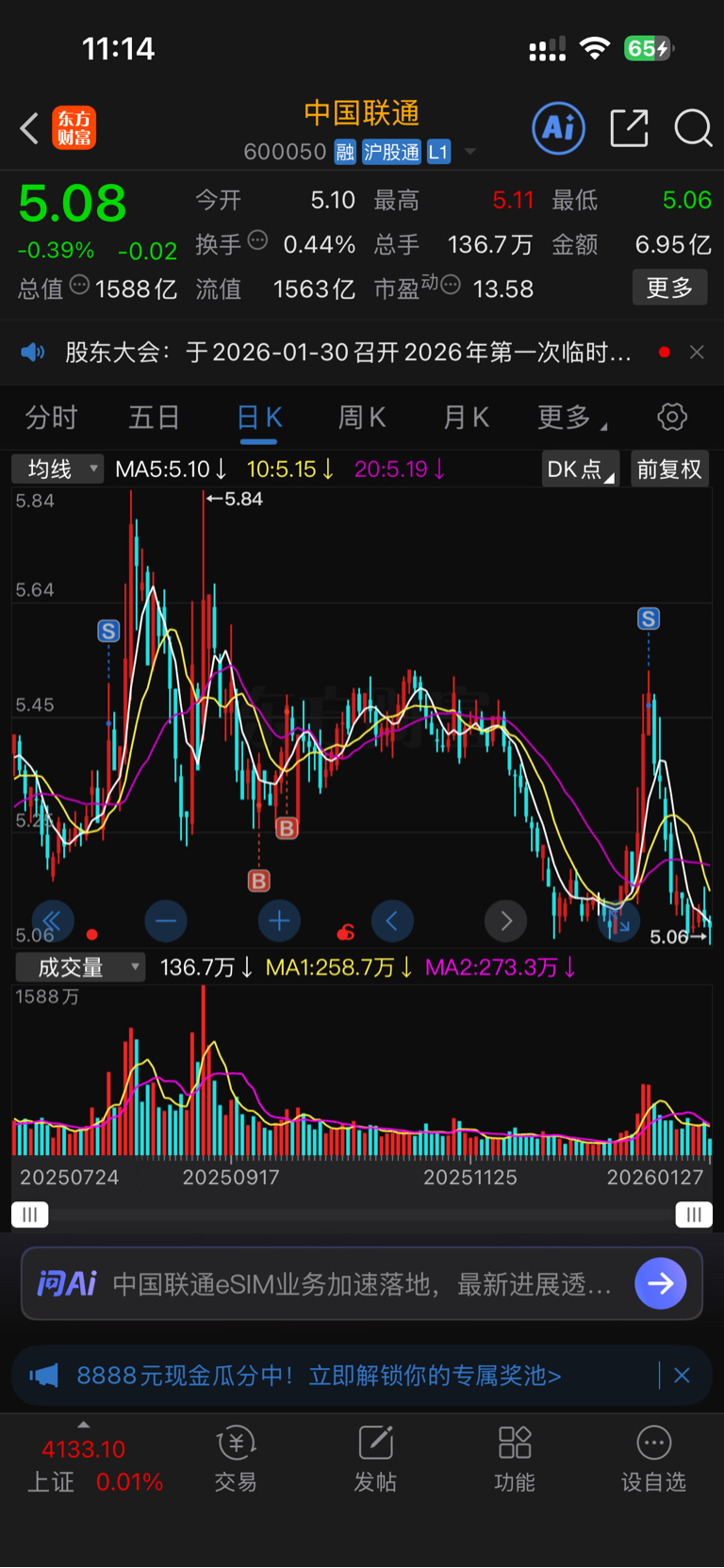Switch to 周K chart tab
Viewport: 724px width, 1568px height.
(362, 417)
